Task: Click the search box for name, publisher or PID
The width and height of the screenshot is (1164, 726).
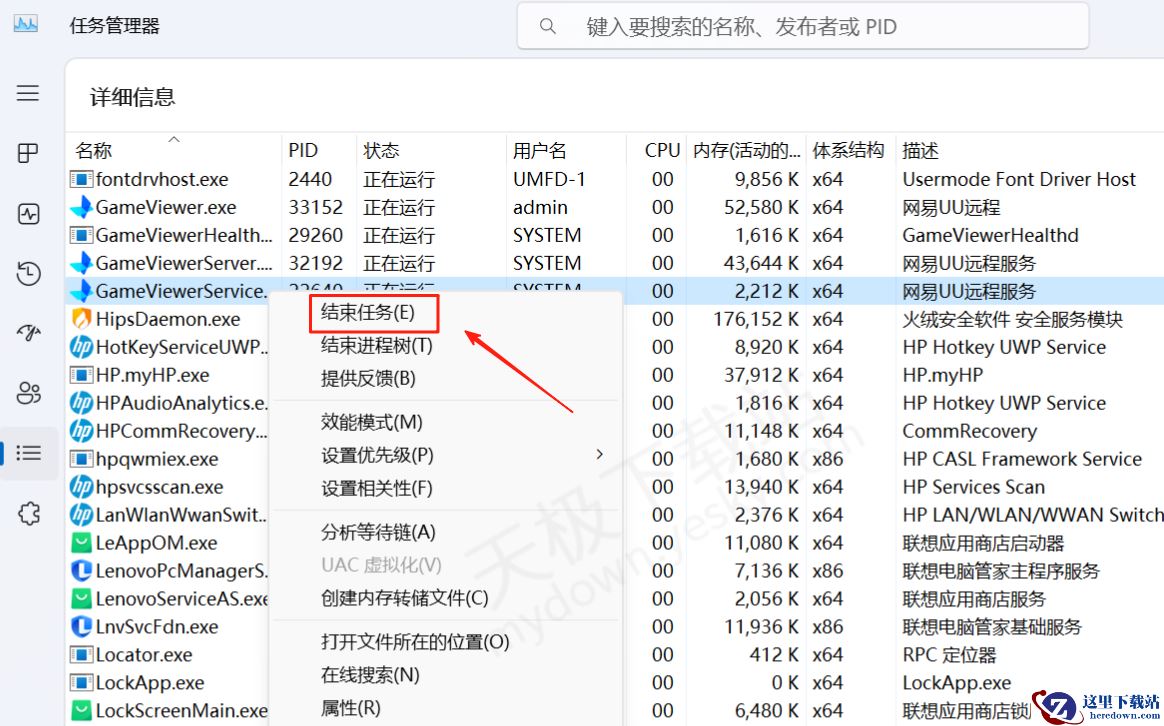Action: [802, 27]
